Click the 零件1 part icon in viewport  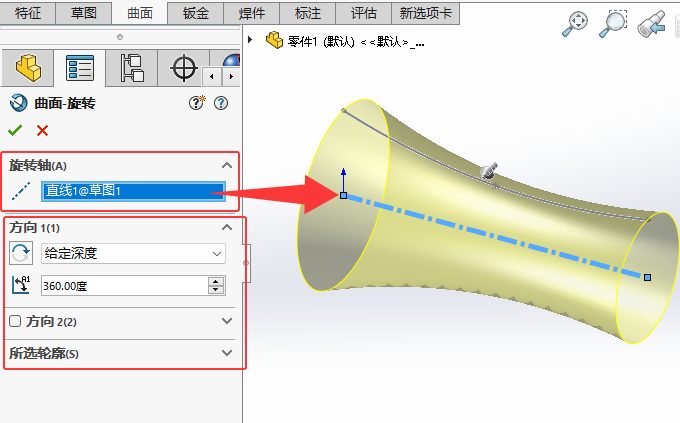[274, 40]
